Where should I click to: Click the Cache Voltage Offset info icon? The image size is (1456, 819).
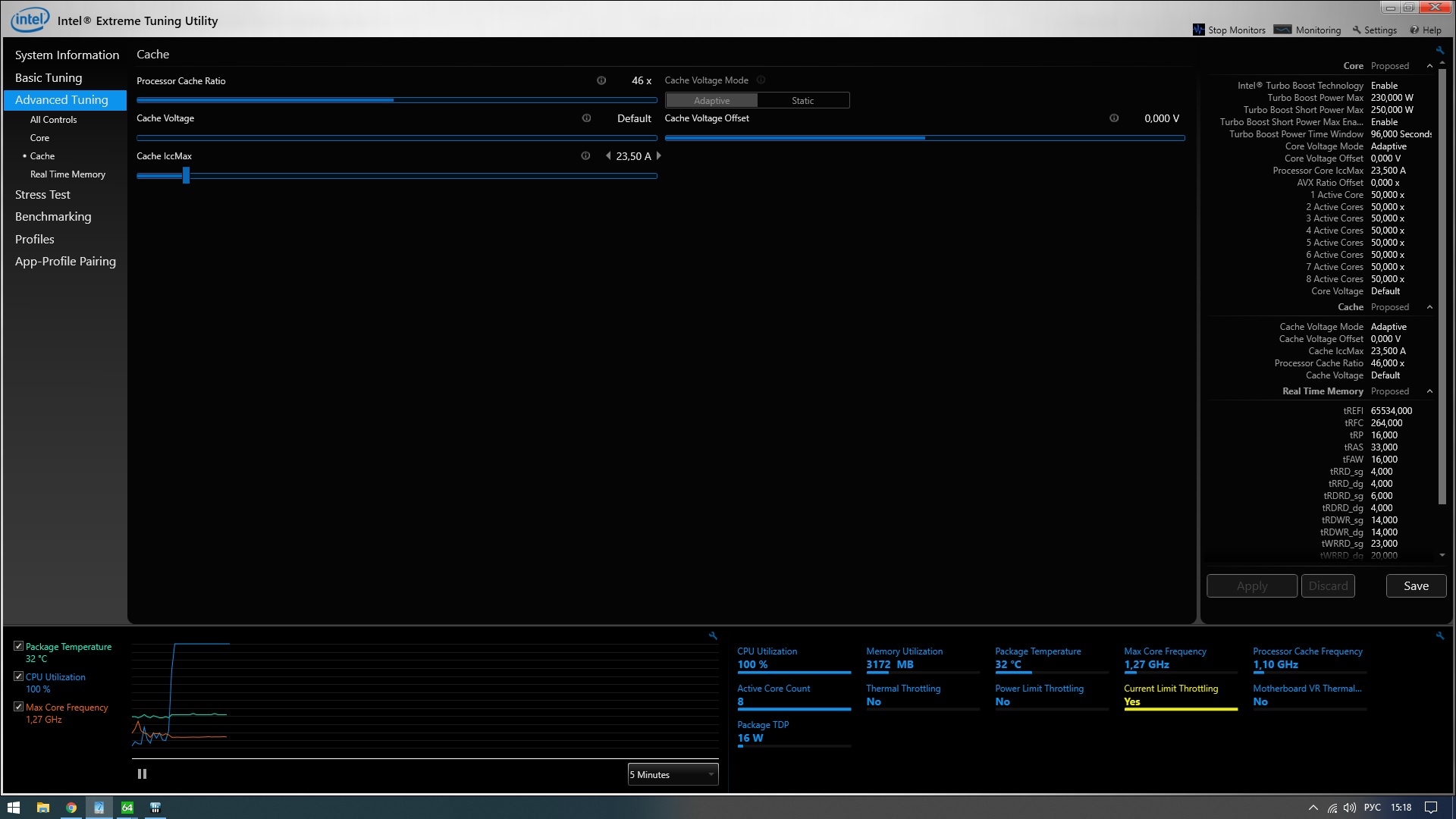[1114, 118]
